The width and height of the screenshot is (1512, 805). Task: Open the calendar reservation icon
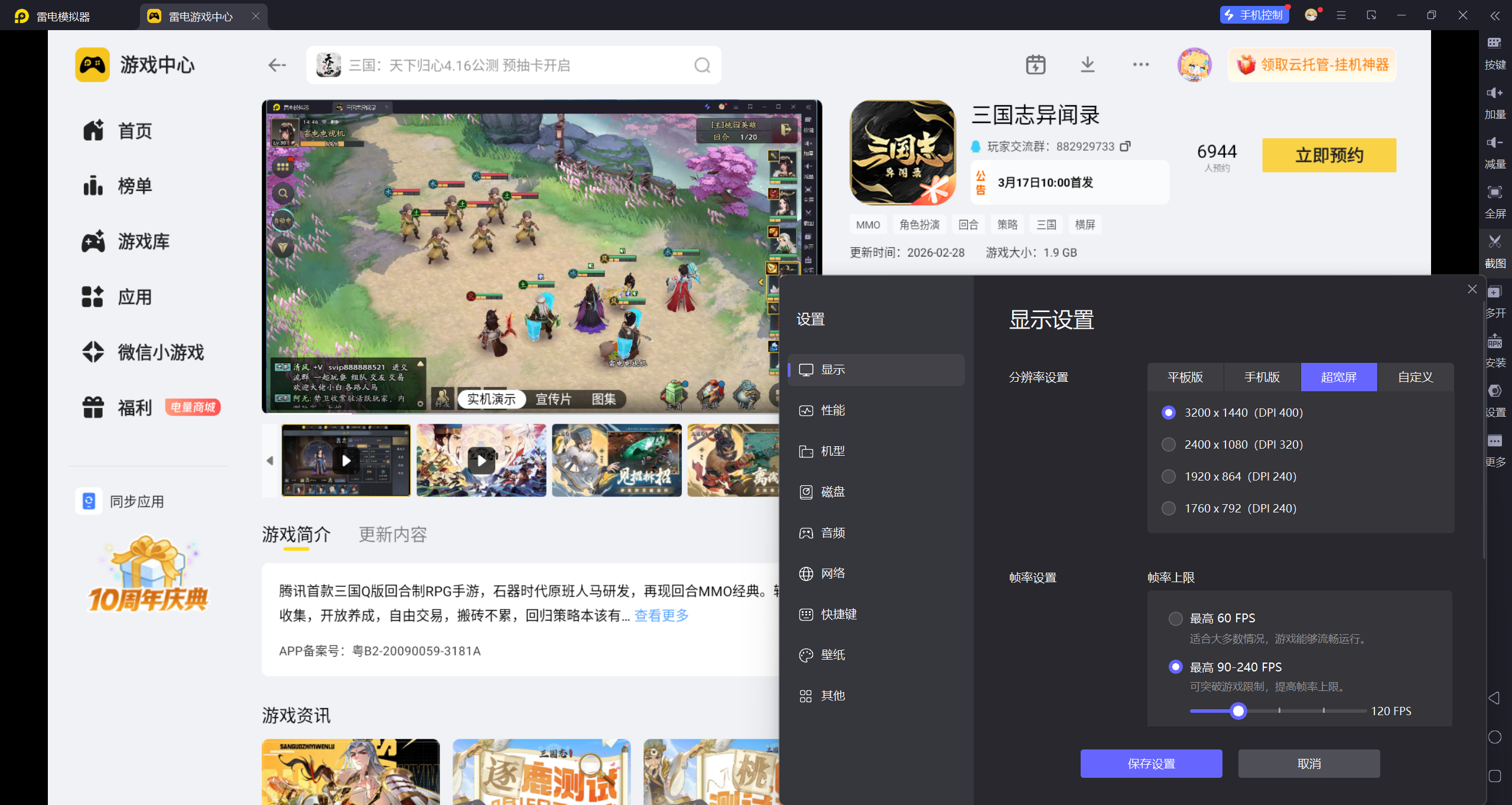click(1035, 64)
